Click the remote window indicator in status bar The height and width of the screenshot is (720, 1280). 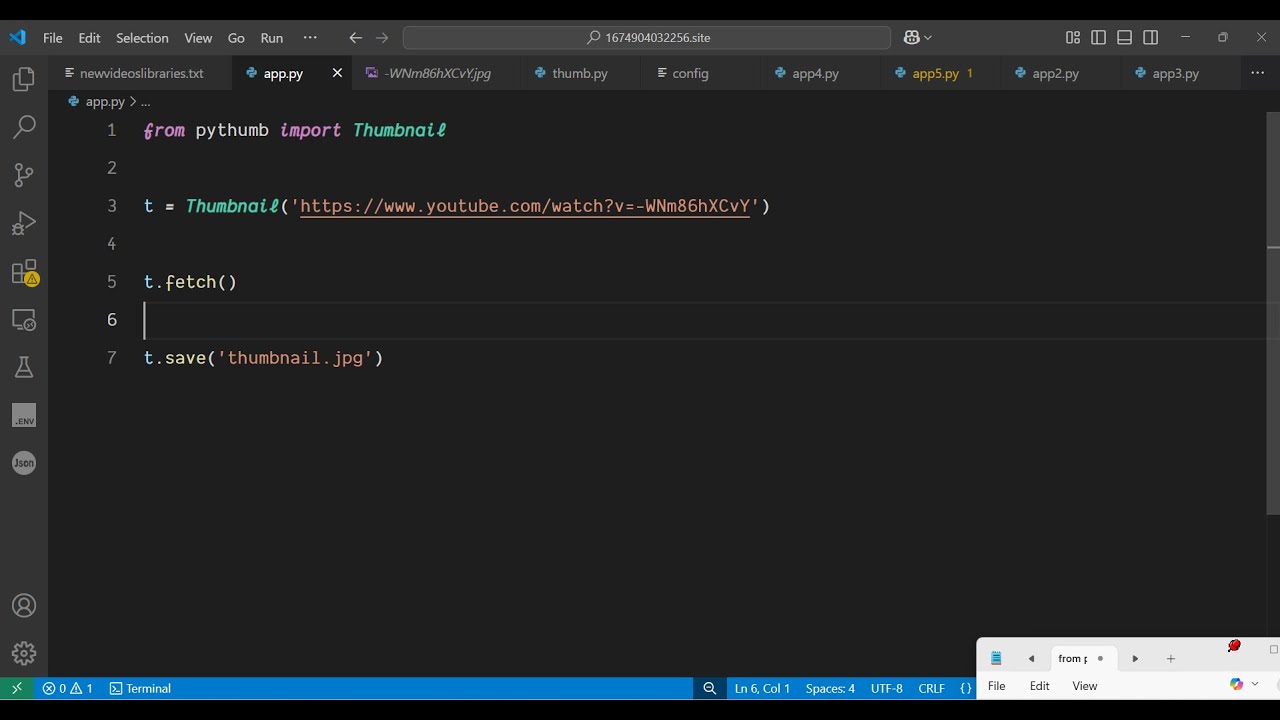(x=16, y=688)
